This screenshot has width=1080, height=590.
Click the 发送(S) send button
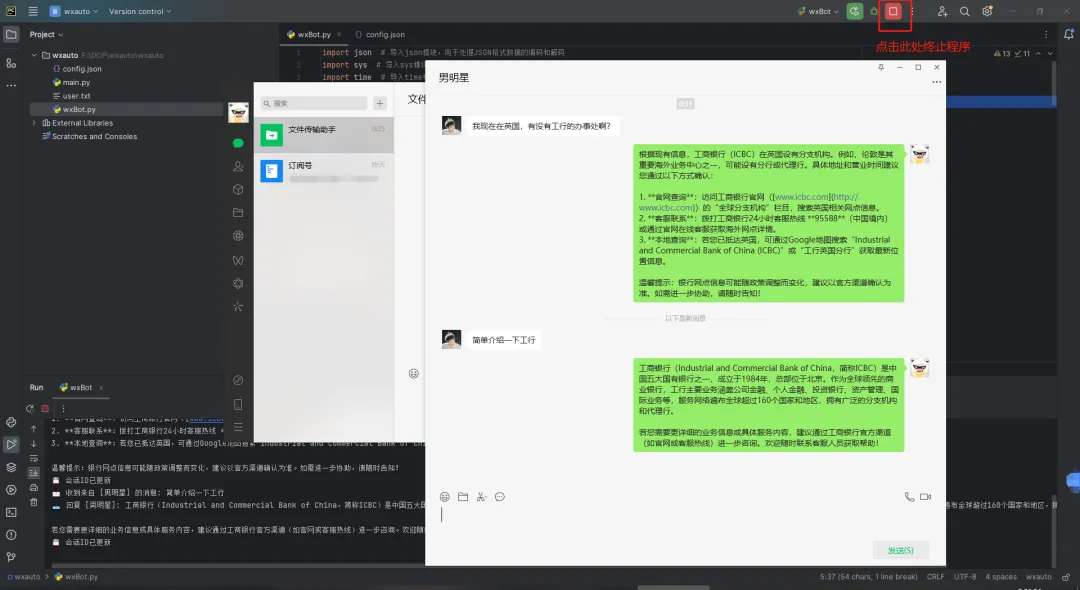[x=900, y=550]
